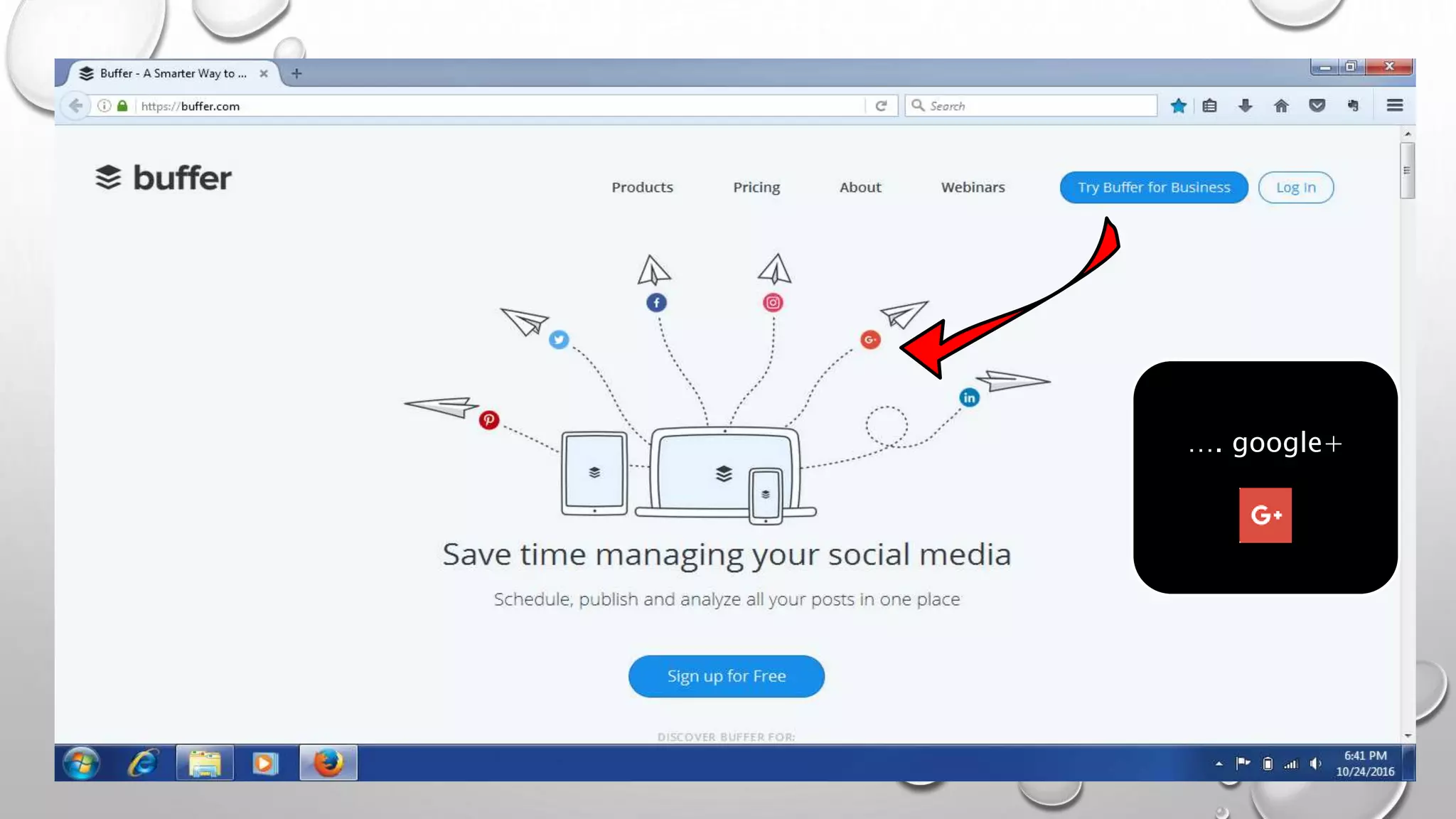Open Internet Explorer from the taskbar
The image size is (1456, 819).
coord(143,764)
